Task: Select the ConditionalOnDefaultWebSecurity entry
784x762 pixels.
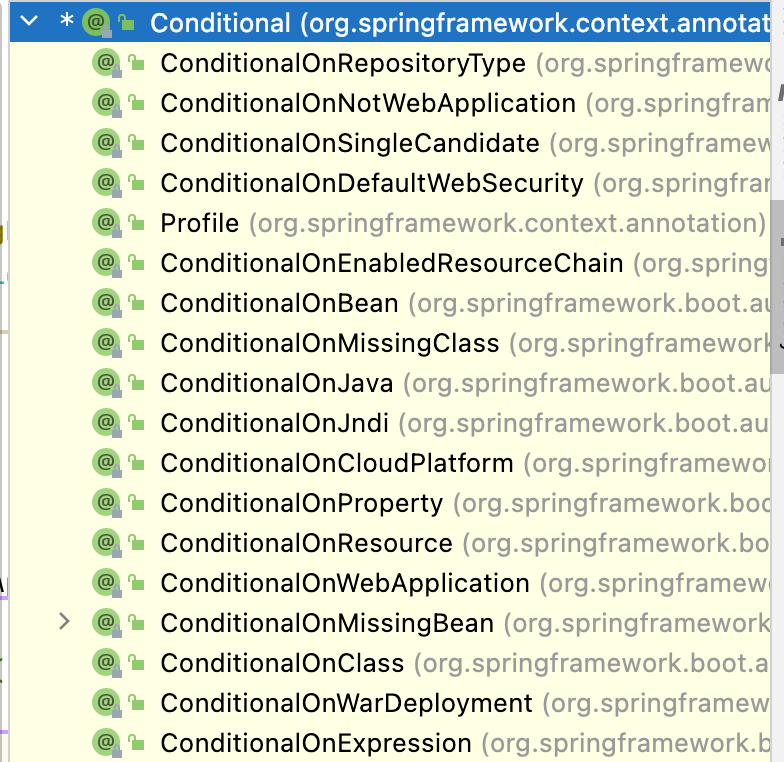Action: pyautogui.click(x=371, y=183)
